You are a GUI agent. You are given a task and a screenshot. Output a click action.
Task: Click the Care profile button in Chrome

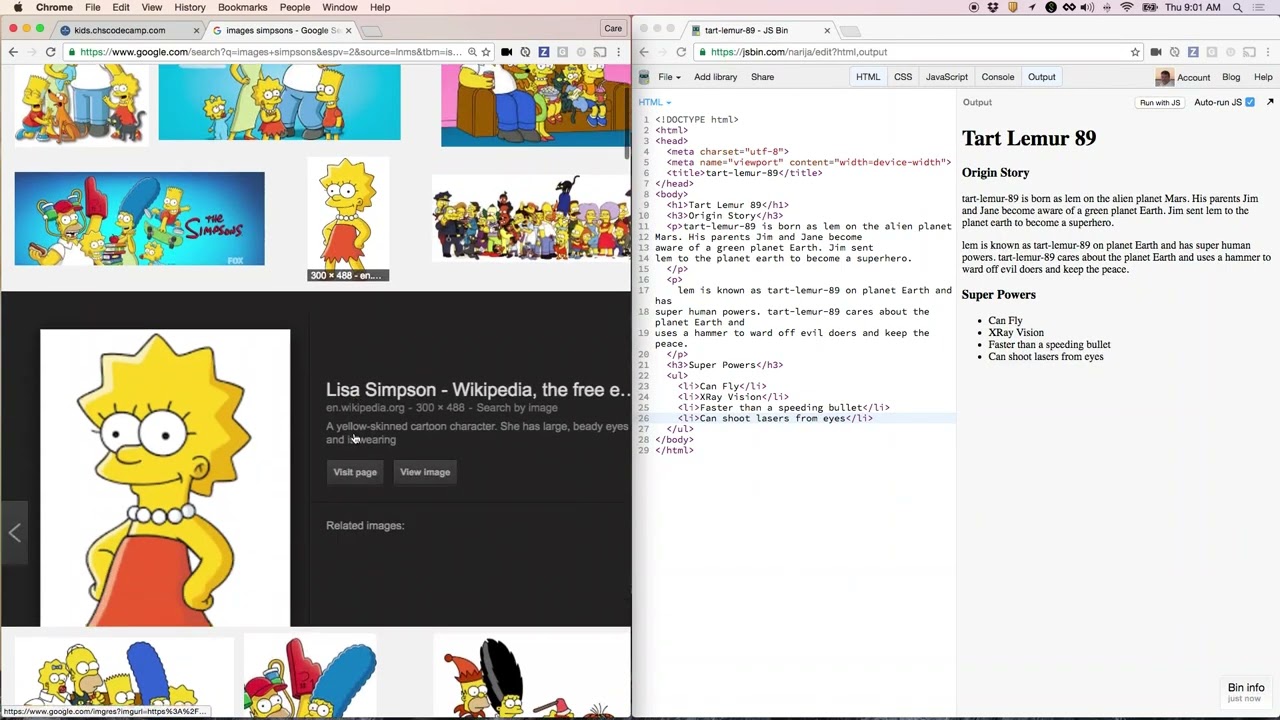[x=613, y=29]
